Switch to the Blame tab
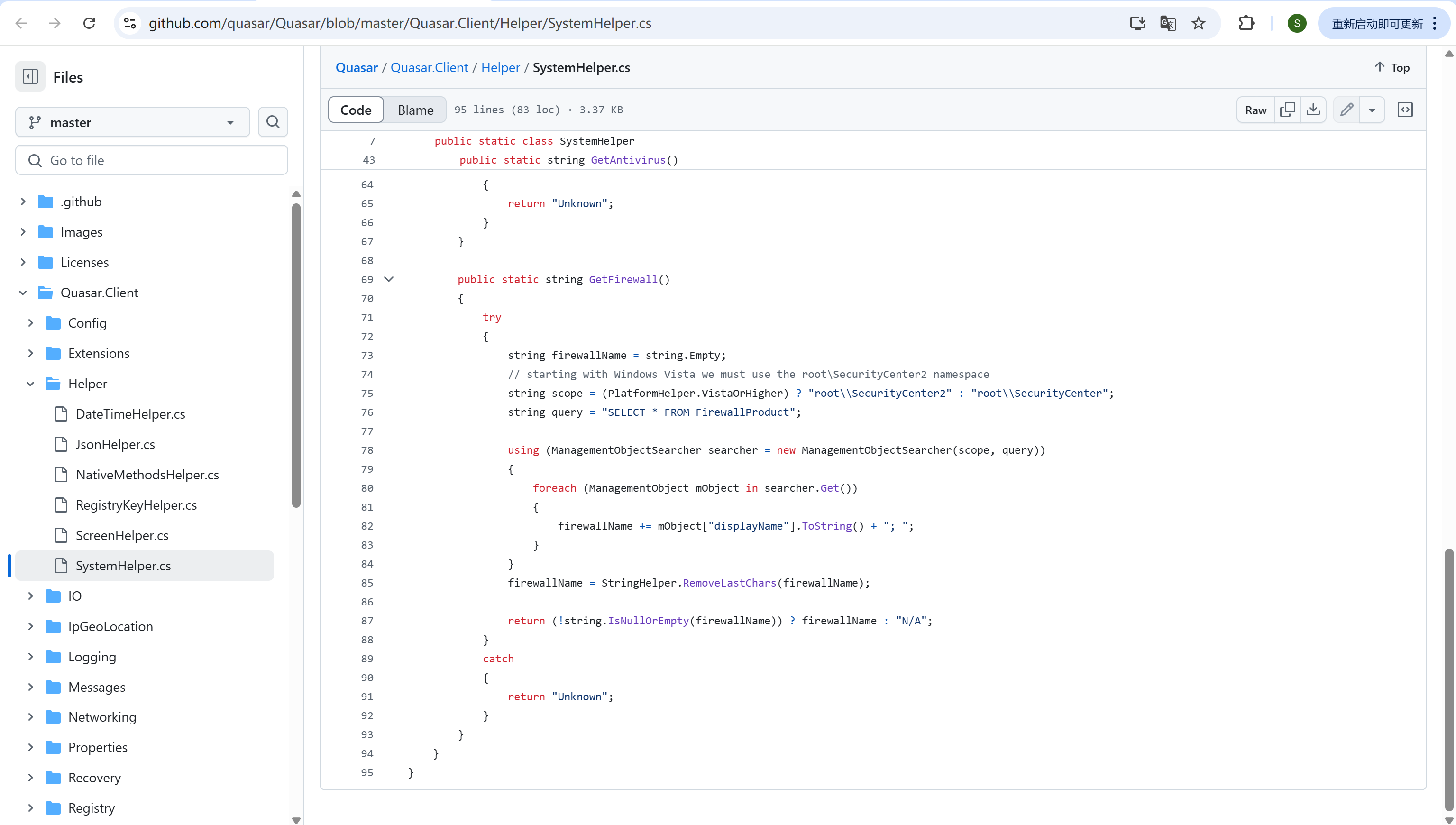1456x825 pixels. pyautogui.click(x=415, y=110)
